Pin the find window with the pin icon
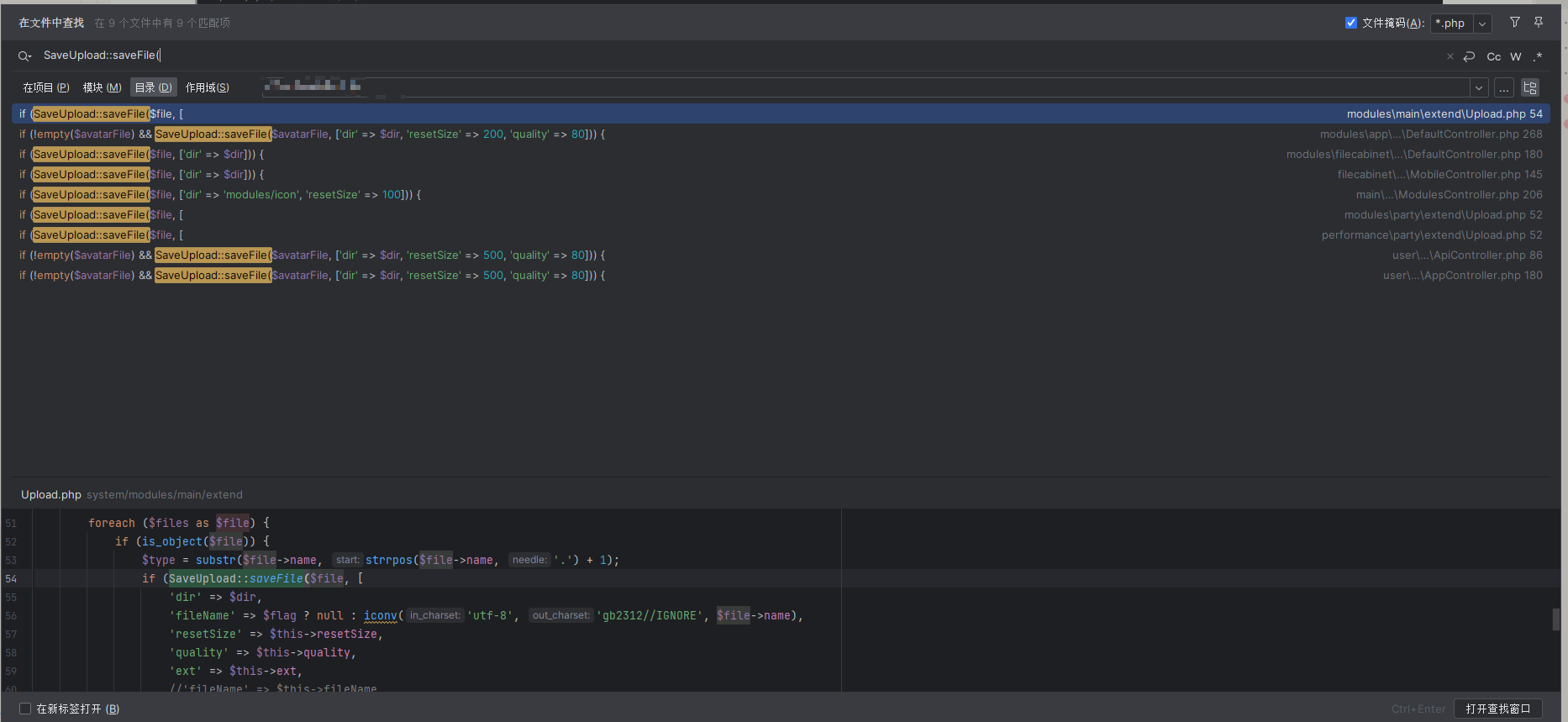 (x=1539, y=23)
